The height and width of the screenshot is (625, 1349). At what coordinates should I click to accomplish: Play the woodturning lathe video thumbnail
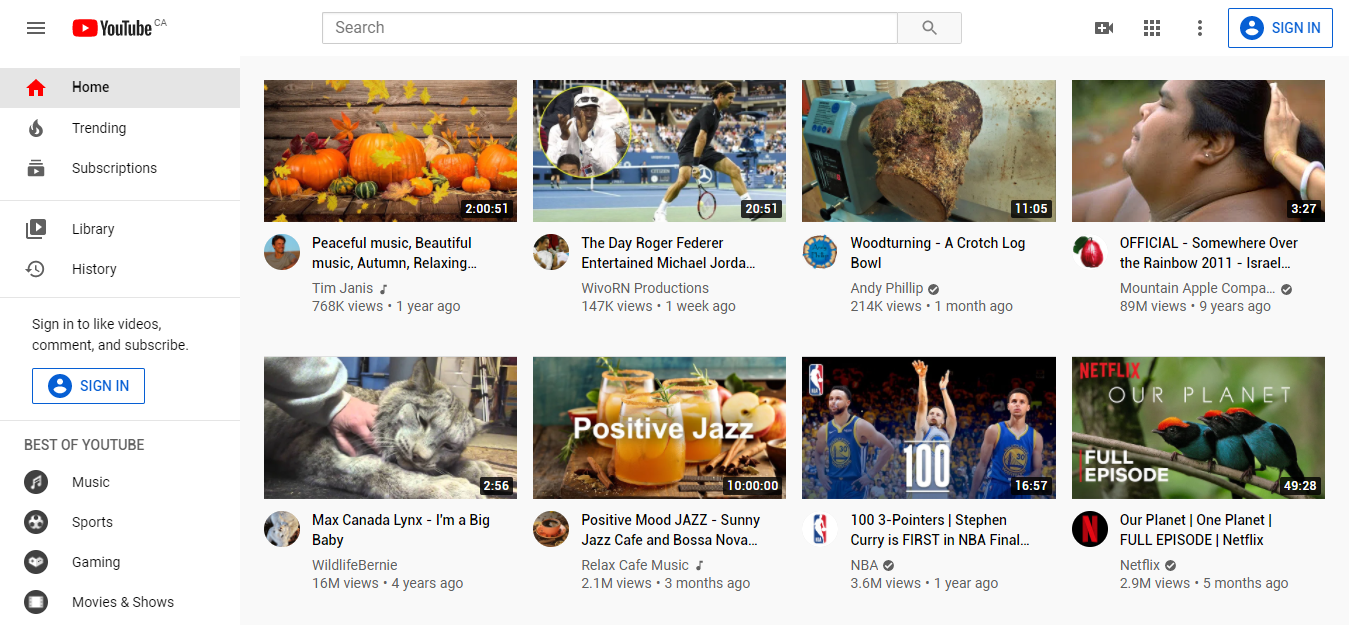point(929,151)
